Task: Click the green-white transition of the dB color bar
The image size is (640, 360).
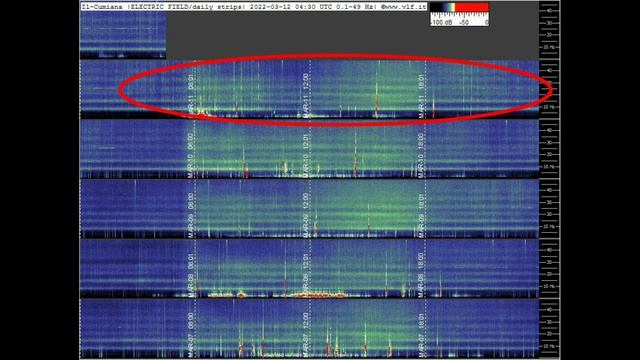Action: coord(452,7)
